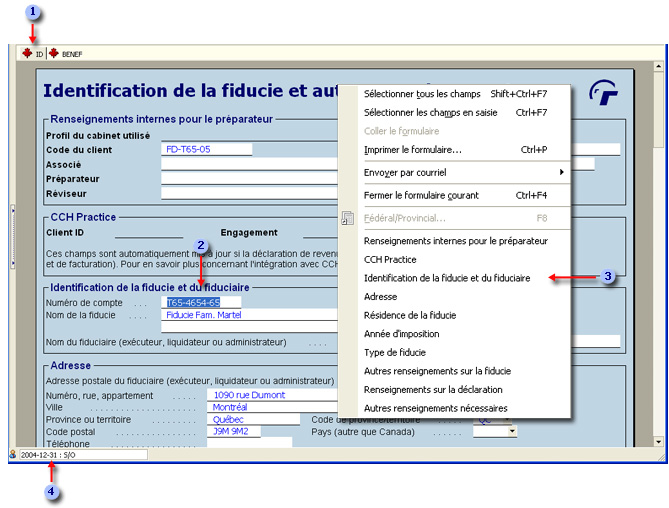Click the Engagement label in CCH Practice
The width and height of the screenshot is (669, 508).
249,232
